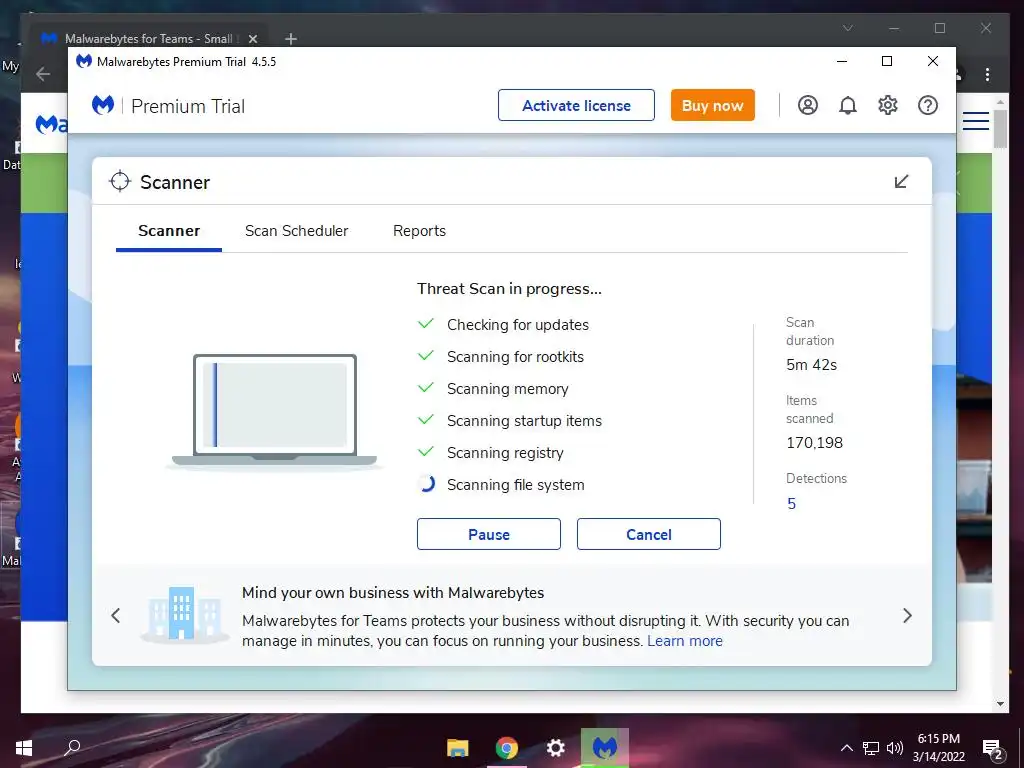Click the Malwarebytes logo next to Premium Trial
Image resolution: width=1024 pixels, height=768 pixels.
pos(103,105)
